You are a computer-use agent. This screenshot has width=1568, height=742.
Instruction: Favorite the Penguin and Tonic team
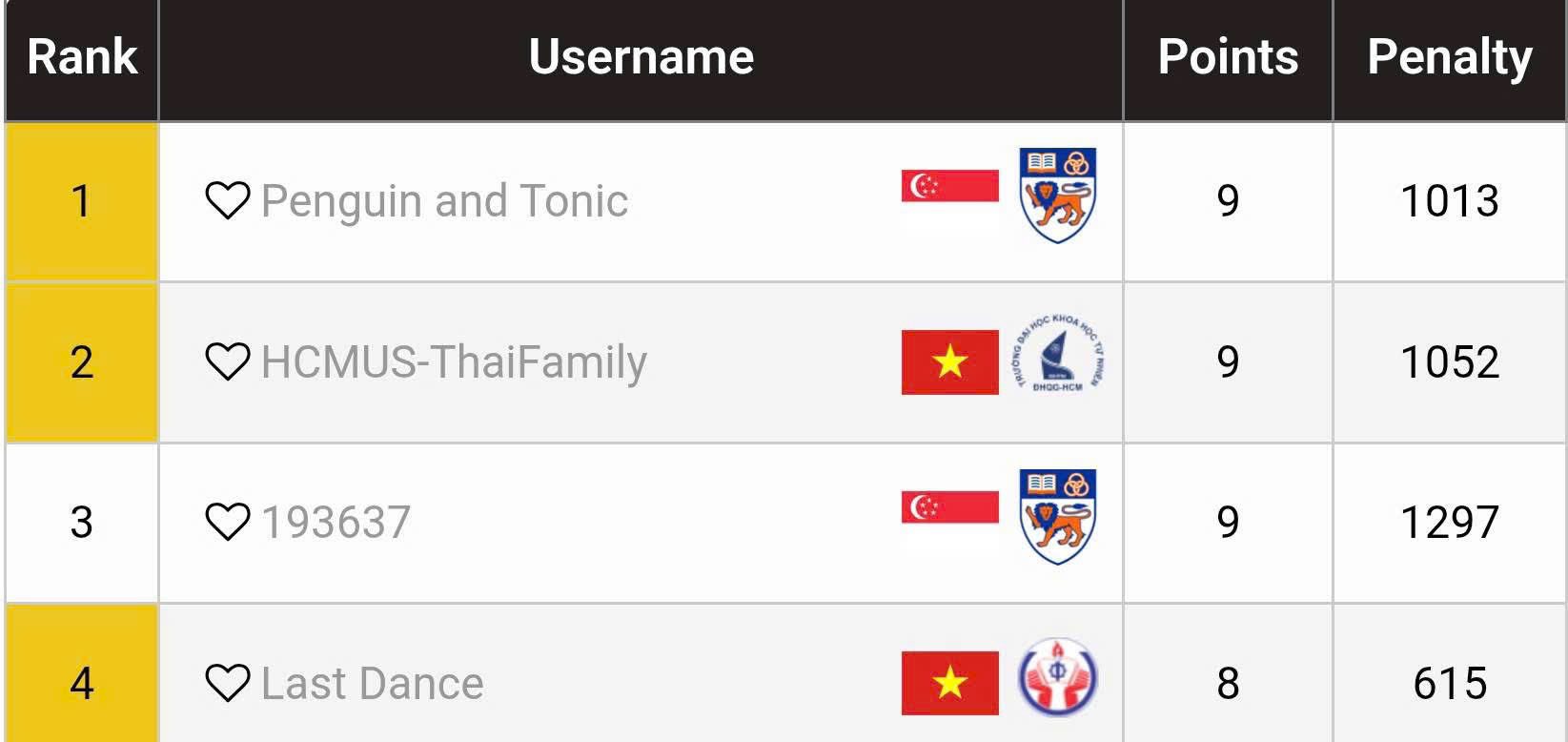click(x=227, y=200)
